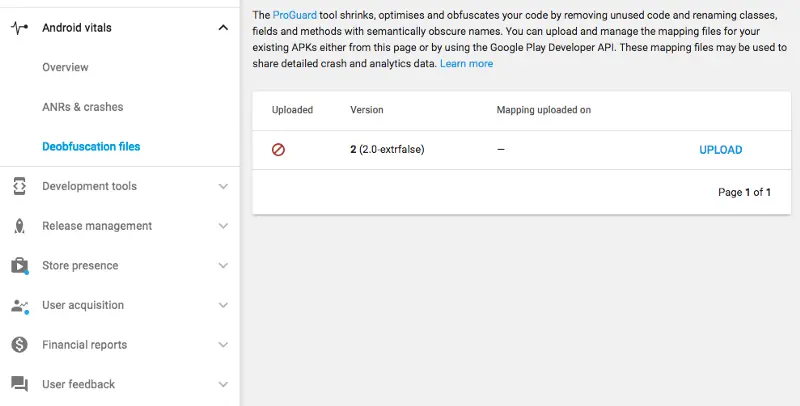The height and width of the screenshot is (406, 800).
Task: Click Upload for version 2
Action: coord(720,150)
